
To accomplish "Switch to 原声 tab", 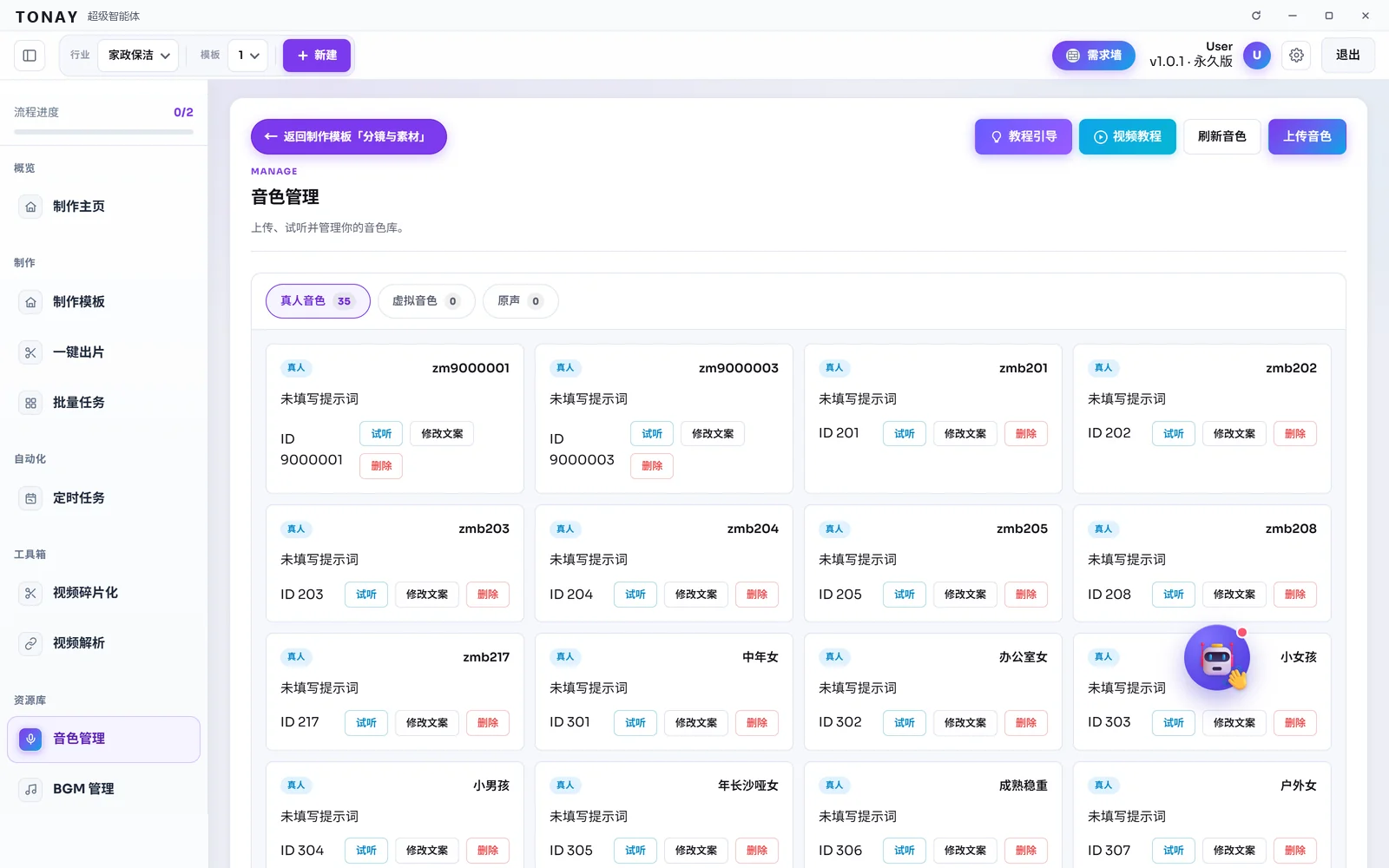I will [x=520, y=301].
